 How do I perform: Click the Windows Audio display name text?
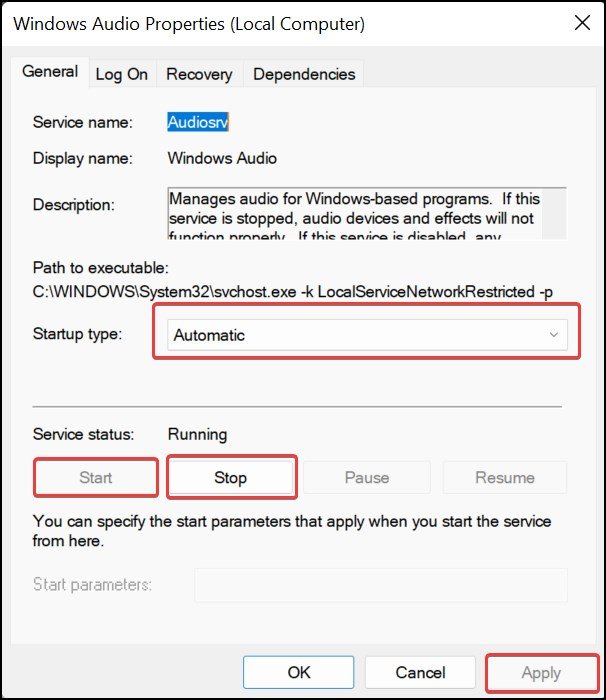tap(222, 158)
